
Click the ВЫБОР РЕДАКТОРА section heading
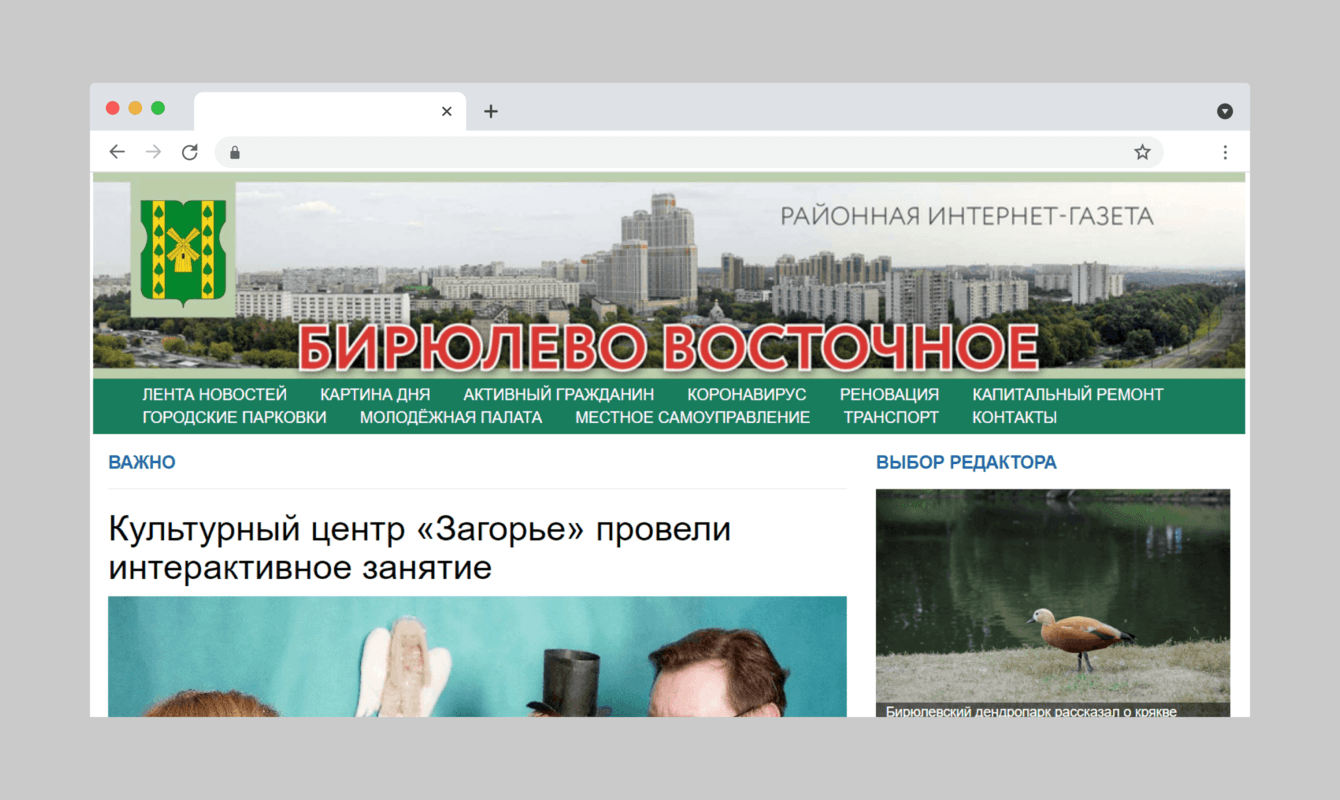click(966, 462)
